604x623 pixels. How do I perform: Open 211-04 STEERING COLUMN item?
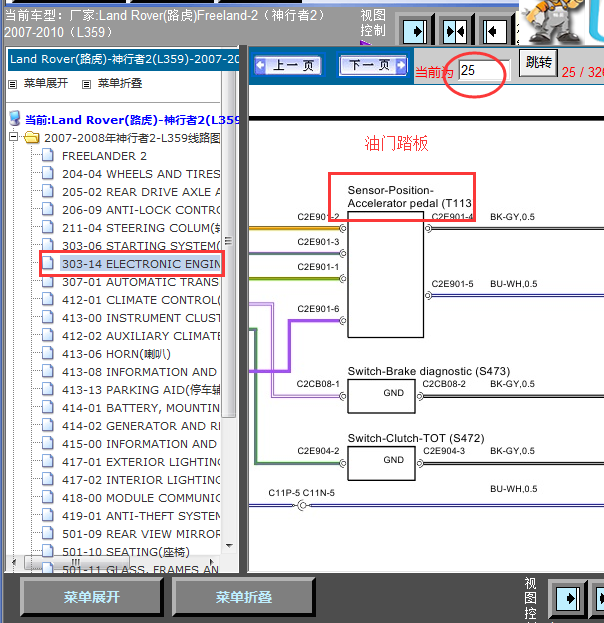(141, 228)
